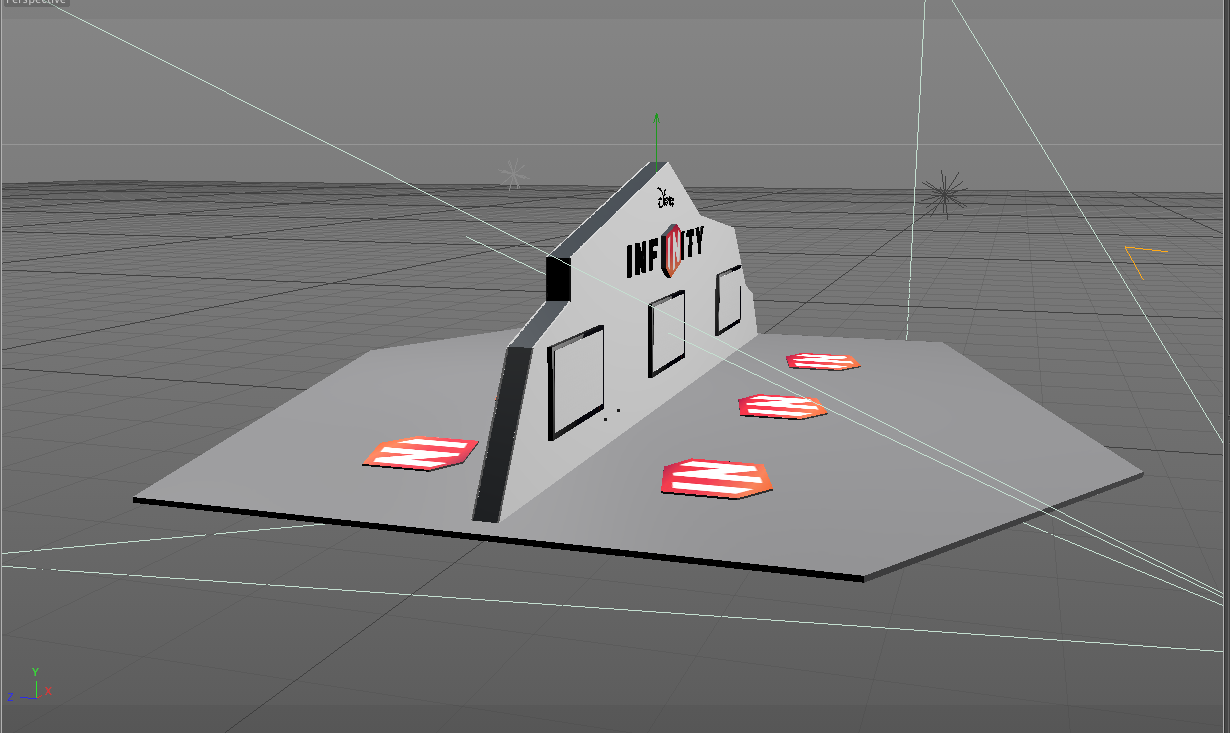Click the Perspective view label
The image size is (1230, 733).
coord(34,3)
